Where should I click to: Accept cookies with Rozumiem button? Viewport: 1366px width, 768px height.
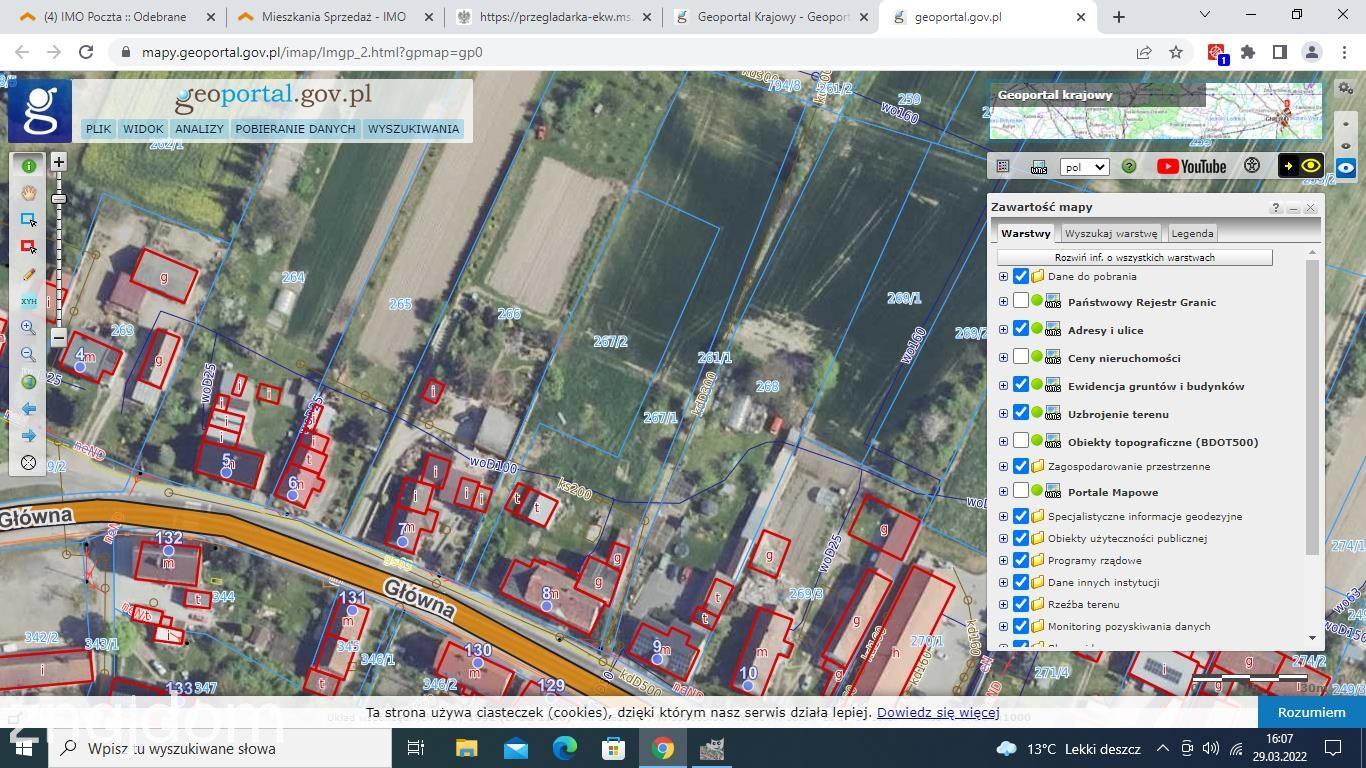(x=1311, y=712)
